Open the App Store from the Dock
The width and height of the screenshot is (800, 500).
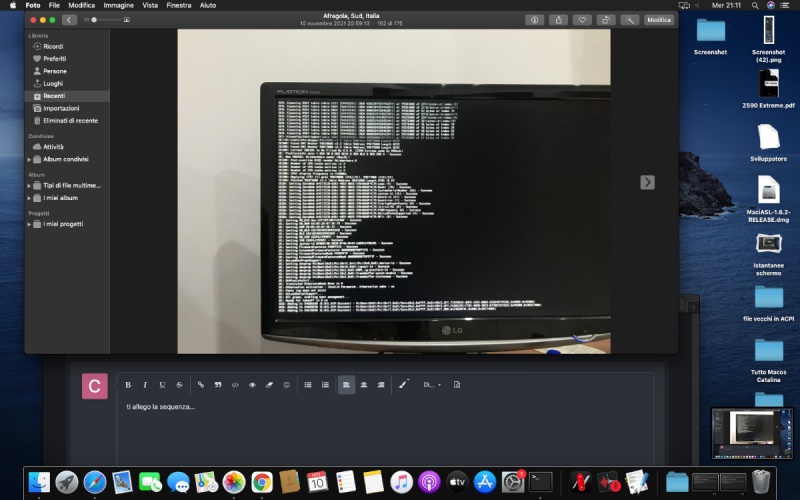click(x=485, y=482)
